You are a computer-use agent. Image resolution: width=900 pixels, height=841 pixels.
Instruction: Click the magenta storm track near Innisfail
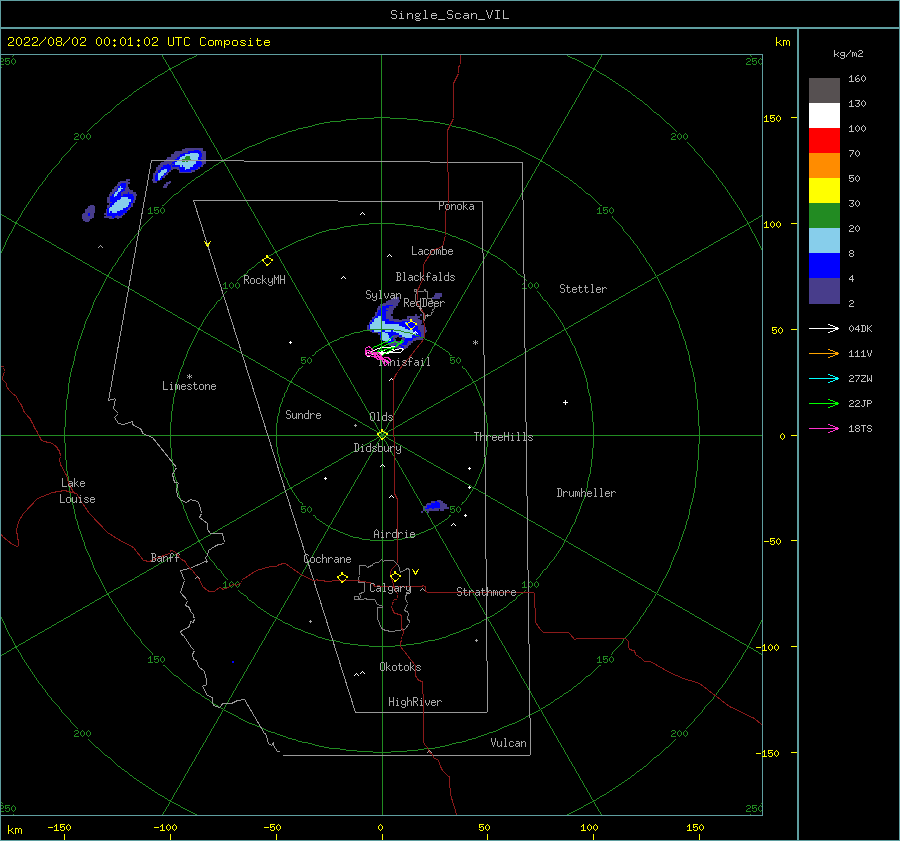point(376,354)
